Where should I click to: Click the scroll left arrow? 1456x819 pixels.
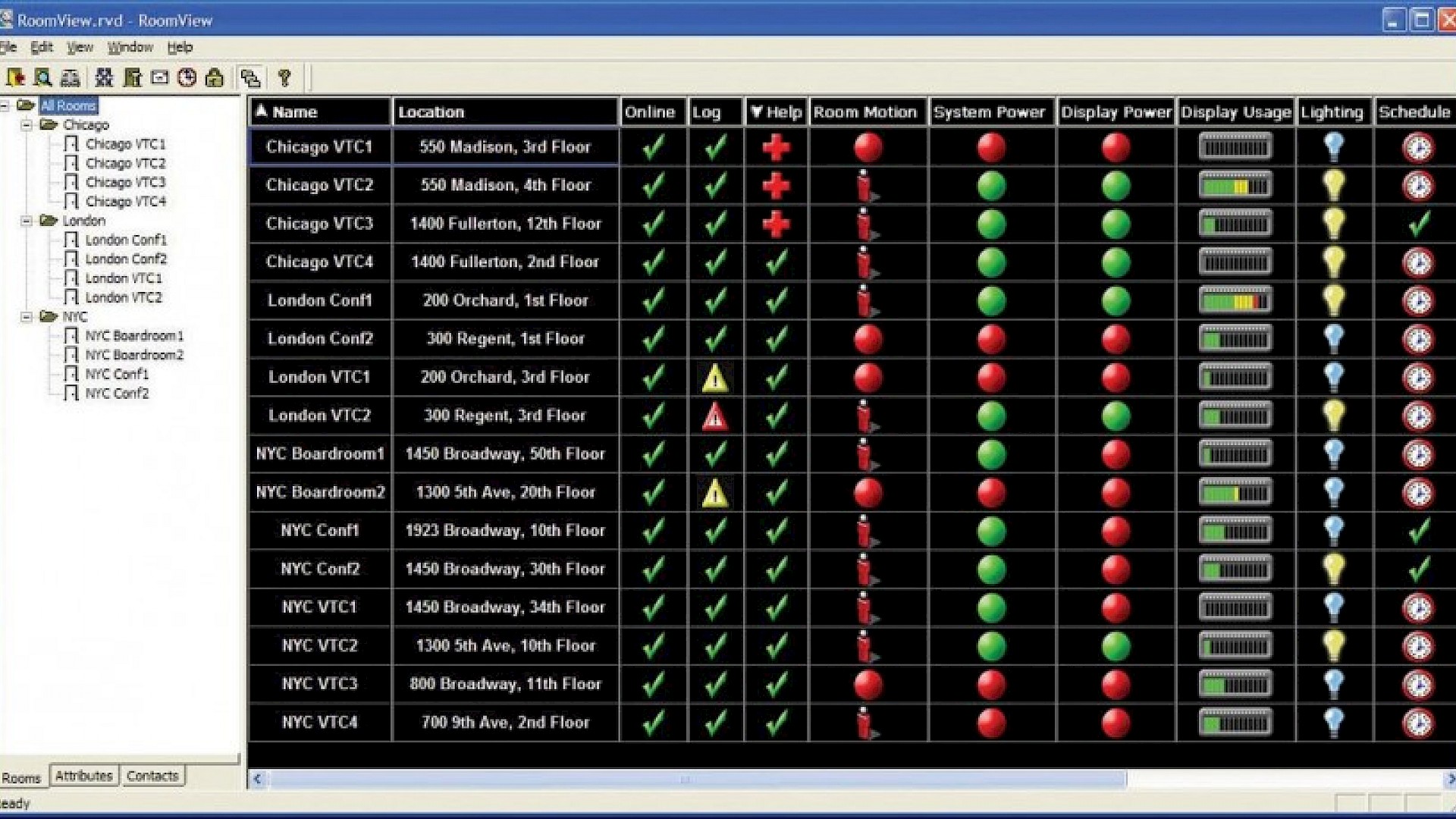coord(258,779)
